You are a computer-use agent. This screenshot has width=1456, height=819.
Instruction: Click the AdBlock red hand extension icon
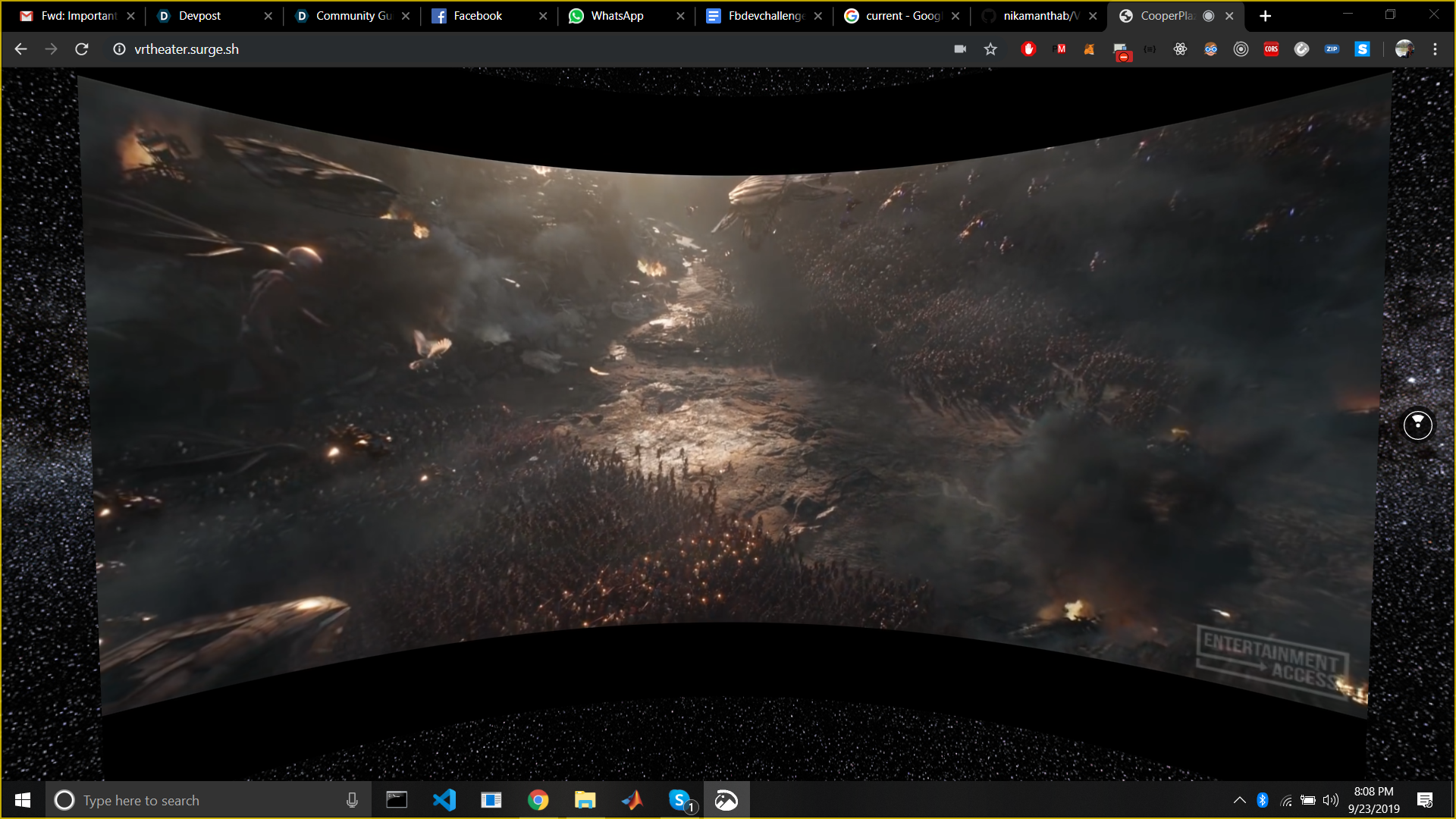click(1028, 49)
